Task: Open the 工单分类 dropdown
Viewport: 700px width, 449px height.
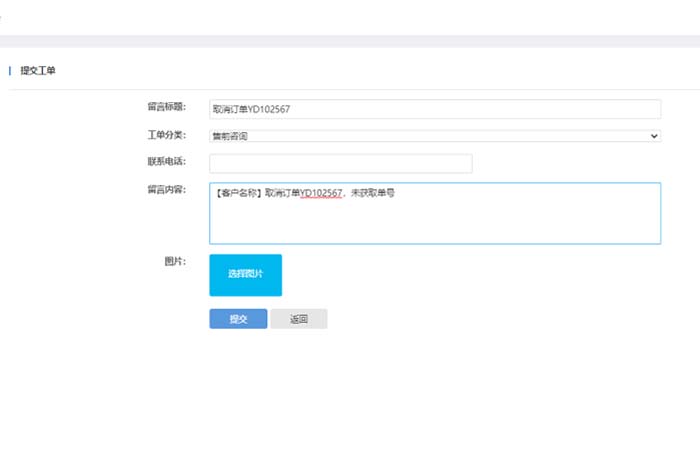Action: coord(434,135)
